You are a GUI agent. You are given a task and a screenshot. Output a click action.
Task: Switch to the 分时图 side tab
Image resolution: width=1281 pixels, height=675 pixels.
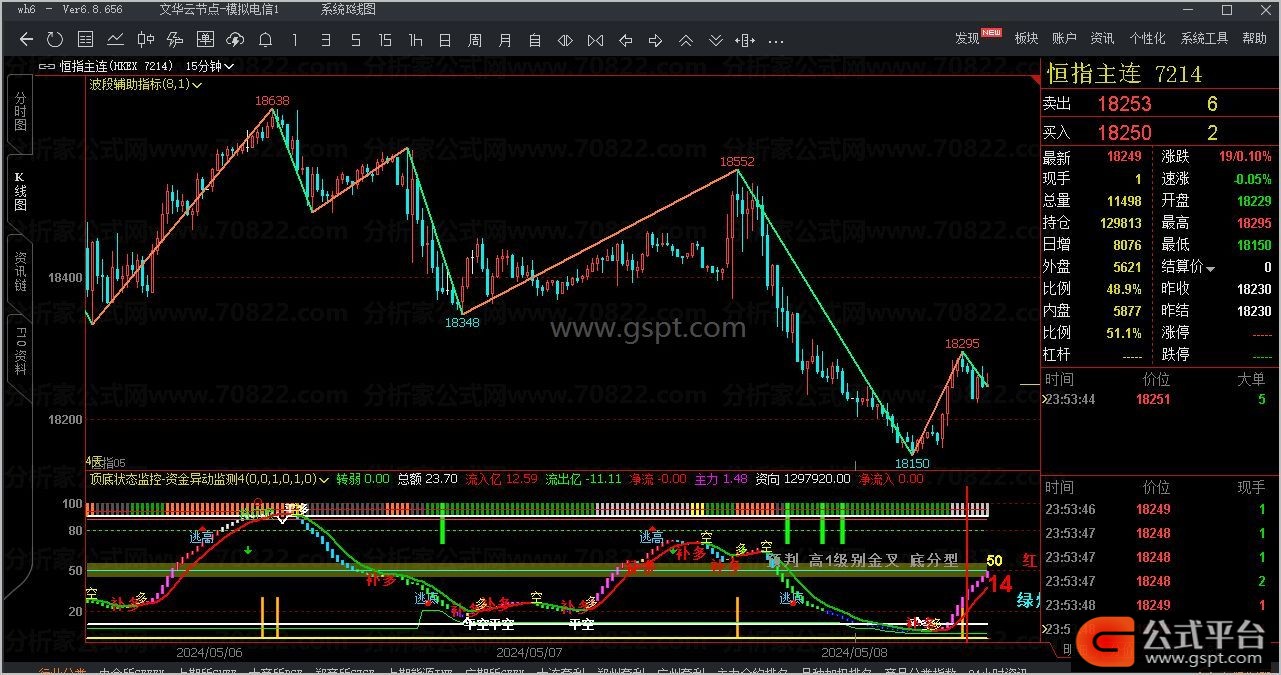[20, 114]
